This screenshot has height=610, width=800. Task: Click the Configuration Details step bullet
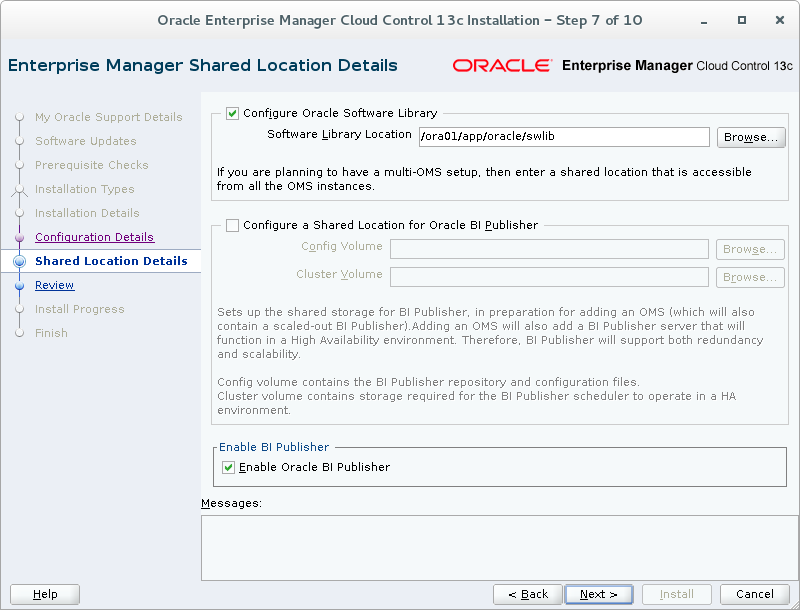point(19,237)
